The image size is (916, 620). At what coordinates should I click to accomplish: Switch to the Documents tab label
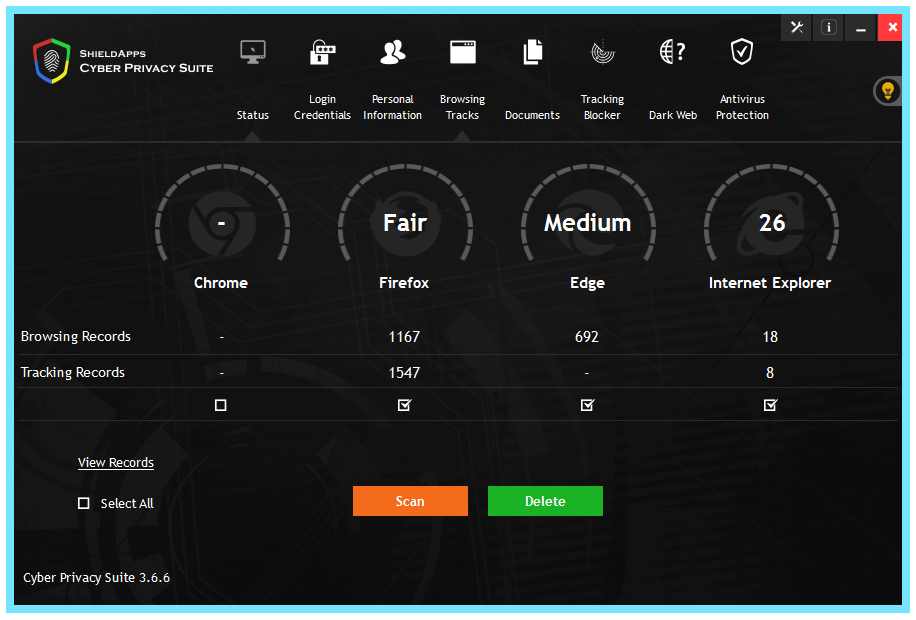point(532,115)
